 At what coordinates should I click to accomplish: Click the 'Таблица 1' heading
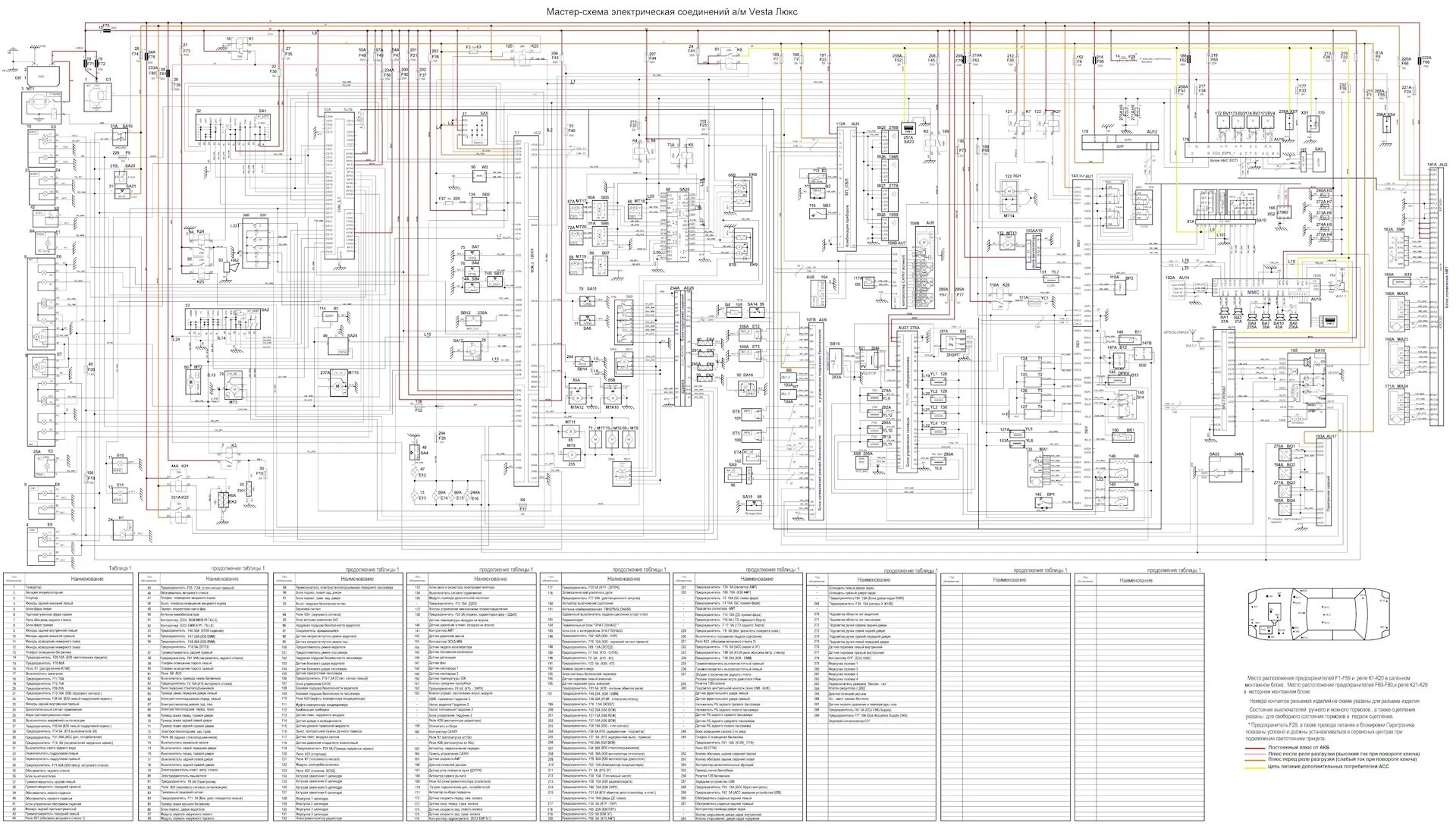coord(120,568)
